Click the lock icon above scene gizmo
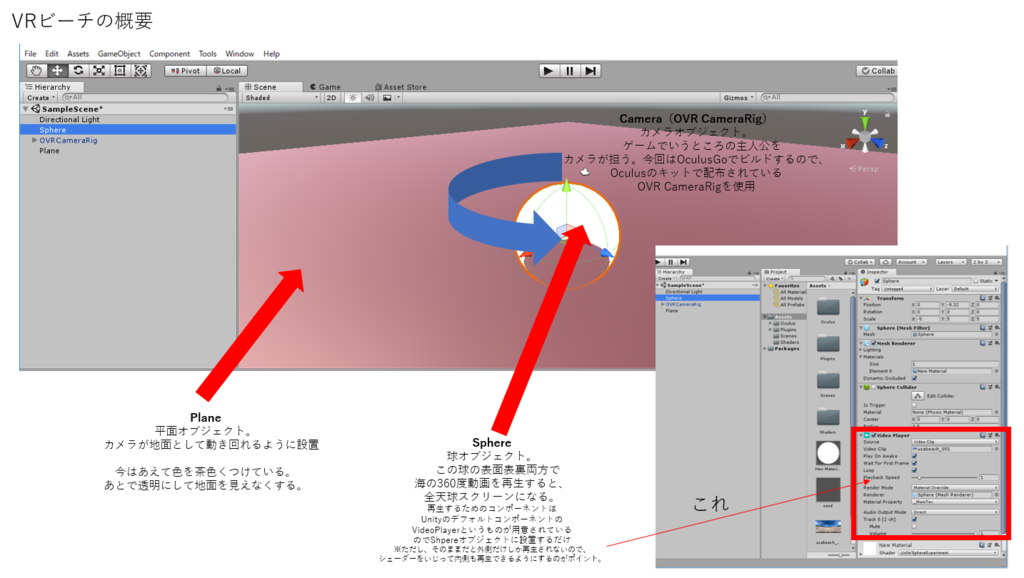Image resolution: width=1024 pixels, height=578 pixels. tap(887, 114)
